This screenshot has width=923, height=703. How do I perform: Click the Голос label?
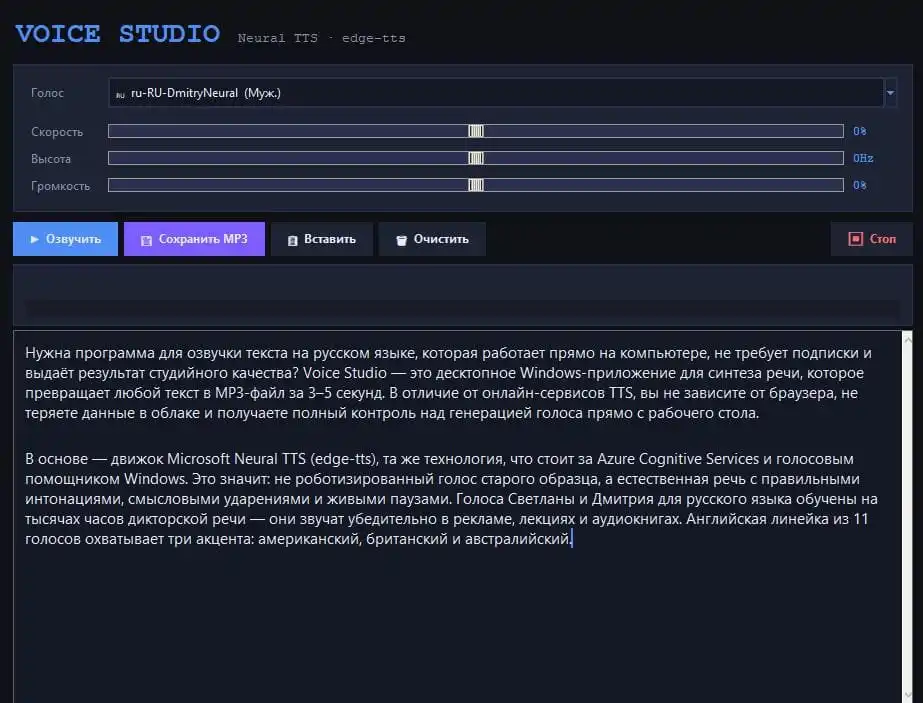click(x=47, y=93)
